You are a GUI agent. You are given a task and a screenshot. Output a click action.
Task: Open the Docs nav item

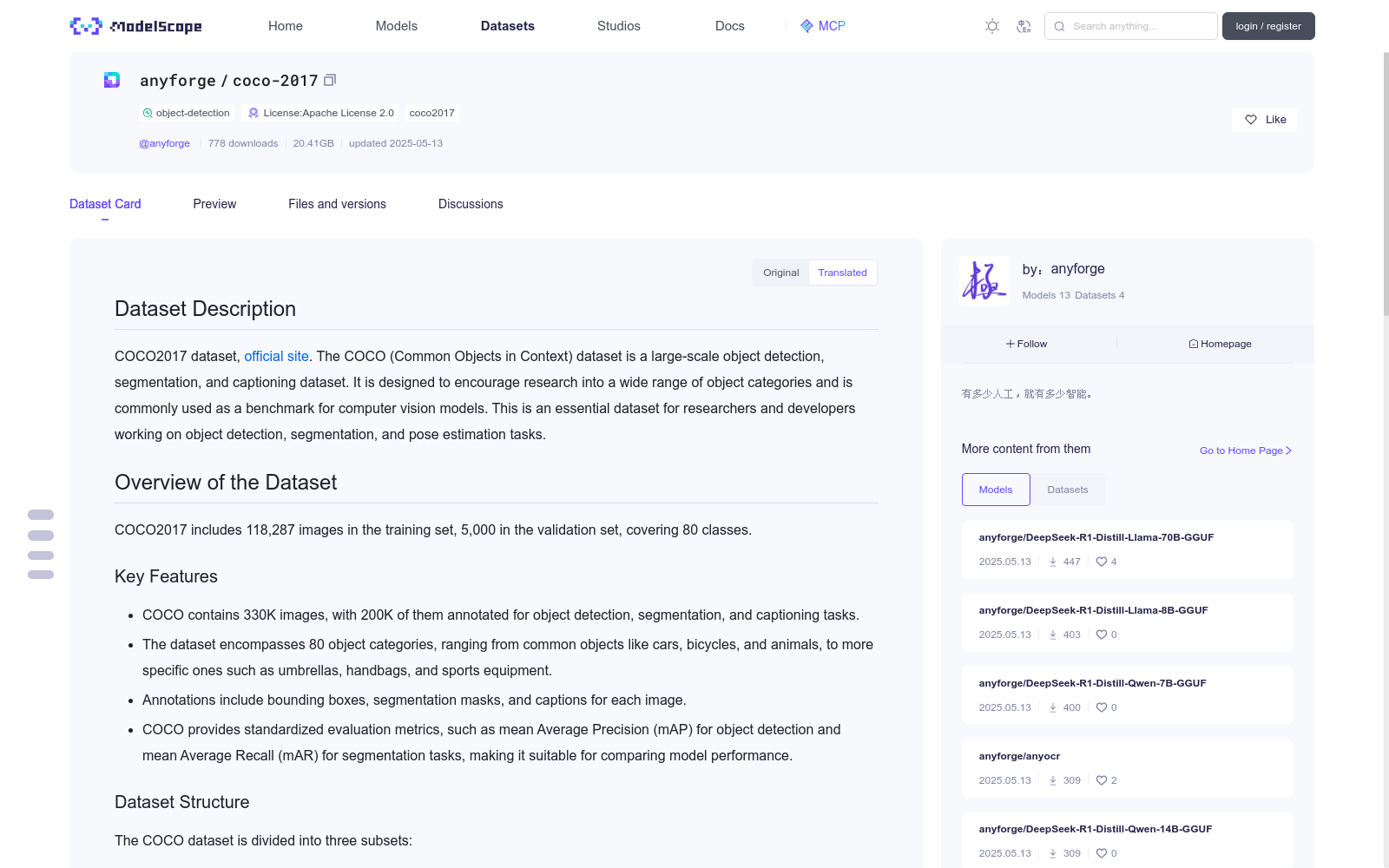[x=730, y=26]
